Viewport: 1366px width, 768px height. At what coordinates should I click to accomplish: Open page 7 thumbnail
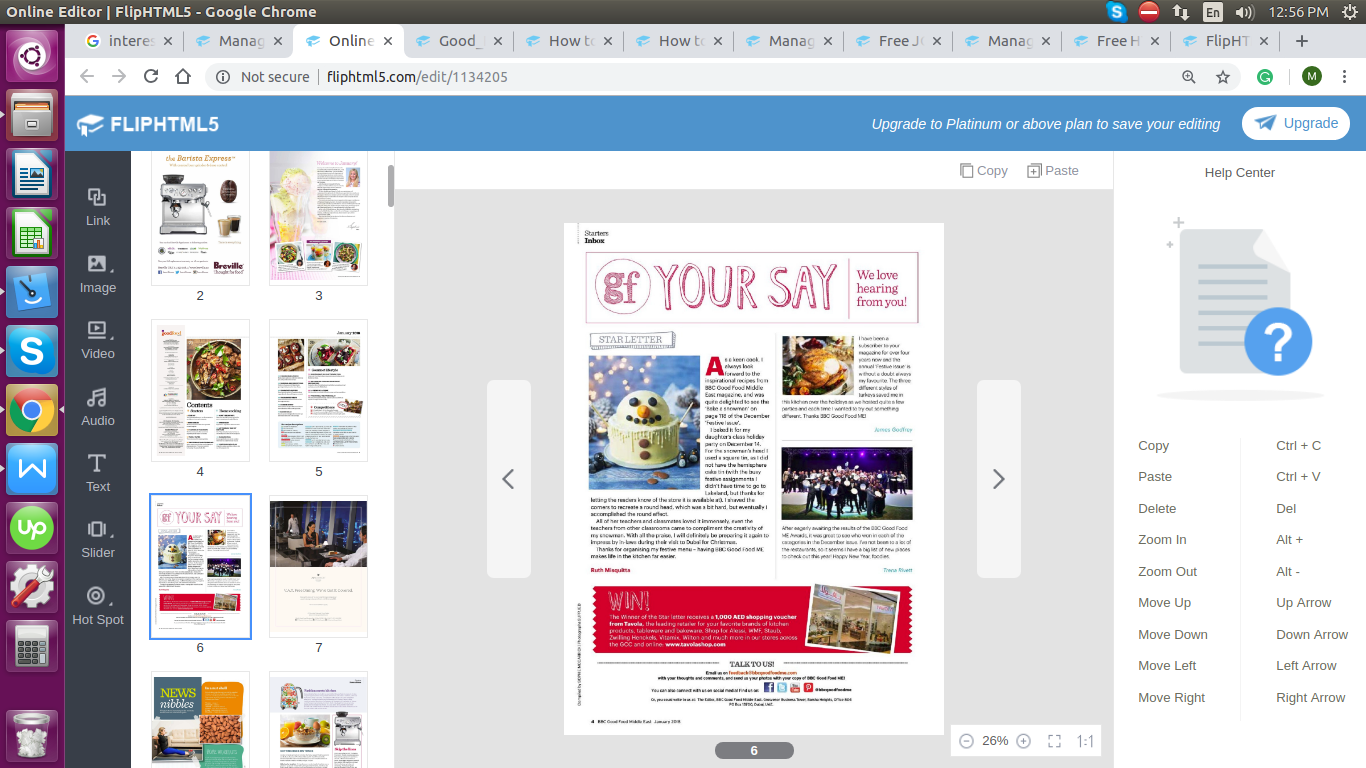tap(318, 566)
